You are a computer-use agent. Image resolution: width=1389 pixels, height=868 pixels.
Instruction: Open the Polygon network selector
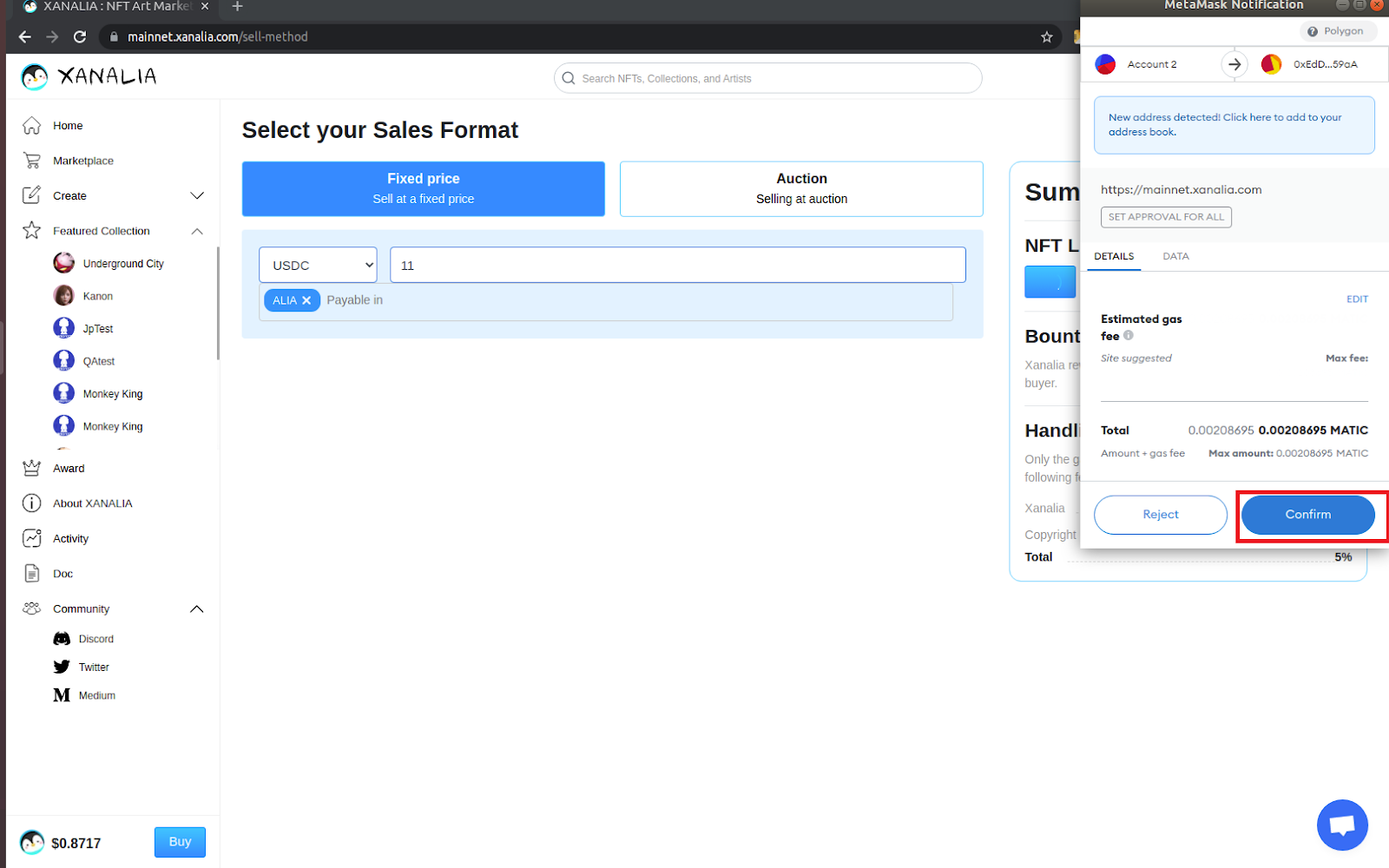point(1337,31)
